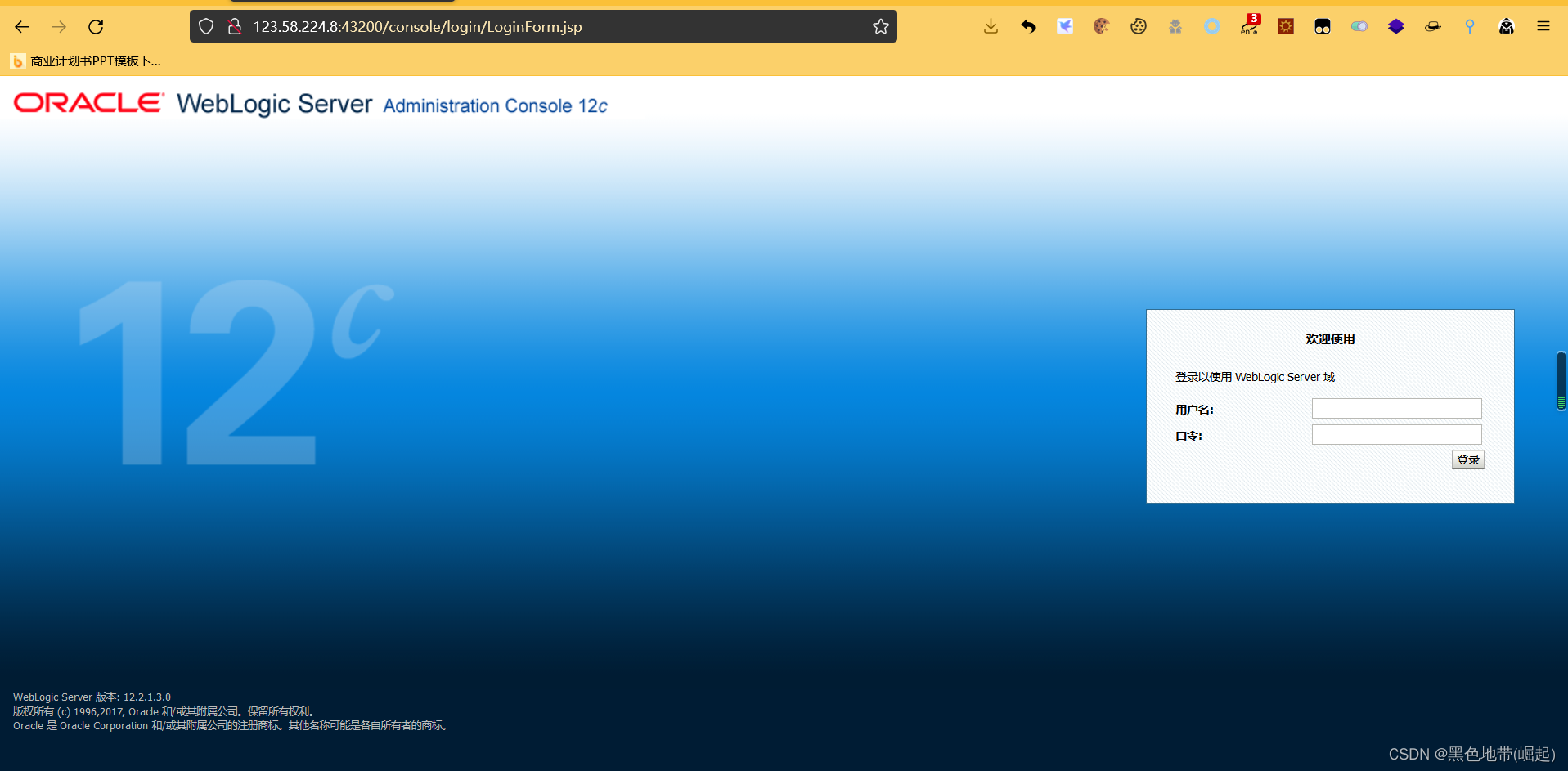Viewport: 1568px width, 771px height.
Task: Open the browser Downloads icon
Action: pos(991,26)
